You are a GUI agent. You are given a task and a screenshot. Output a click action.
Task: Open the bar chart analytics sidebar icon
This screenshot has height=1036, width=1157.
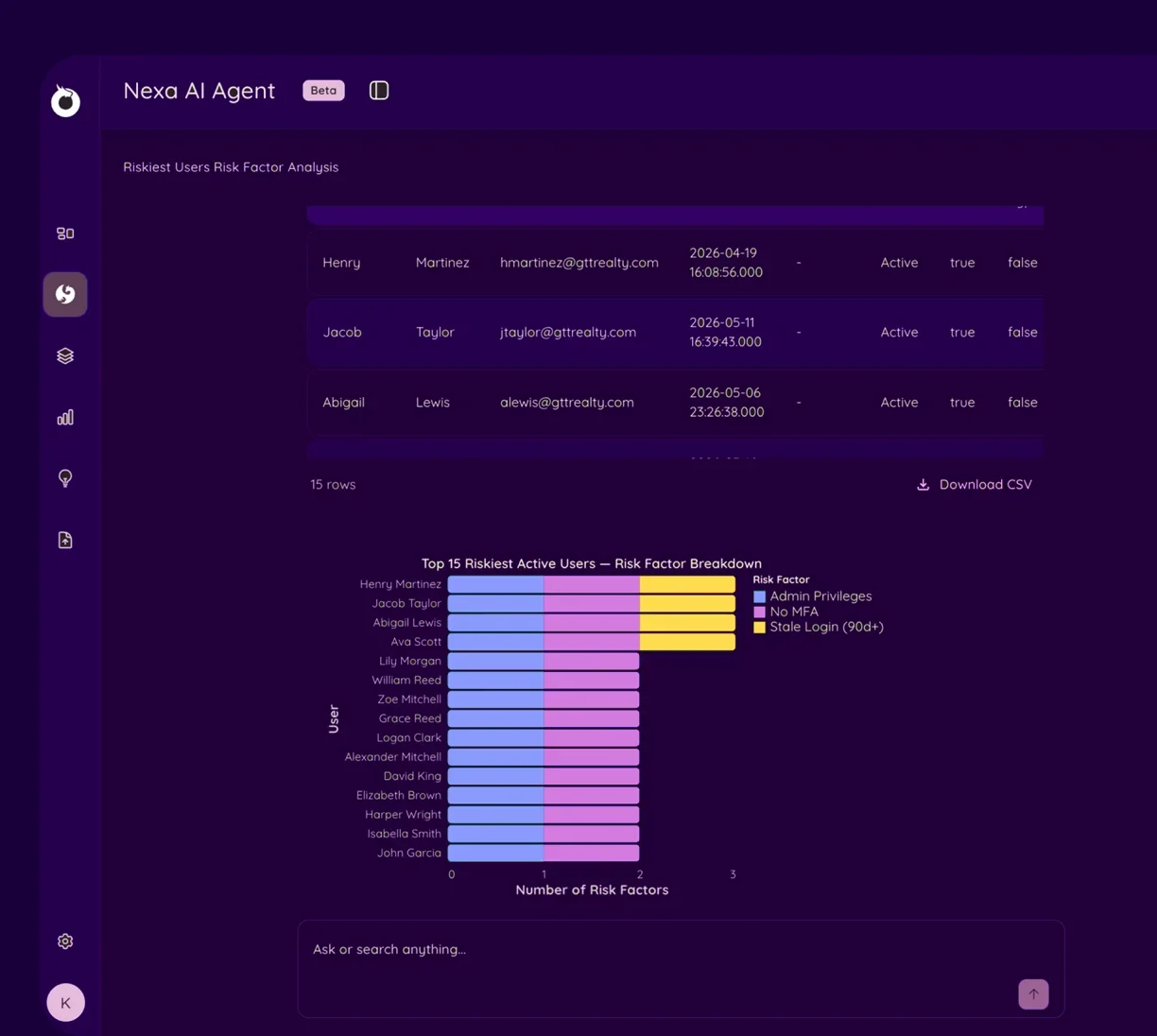[x=65, y=417]
